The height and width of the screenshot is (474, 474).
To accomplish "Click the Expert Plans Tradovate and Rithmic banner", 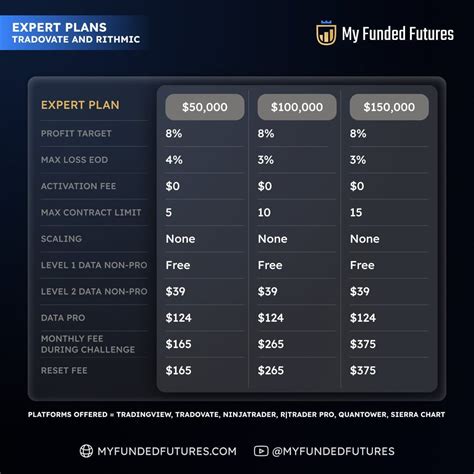I will coord(73,33).
